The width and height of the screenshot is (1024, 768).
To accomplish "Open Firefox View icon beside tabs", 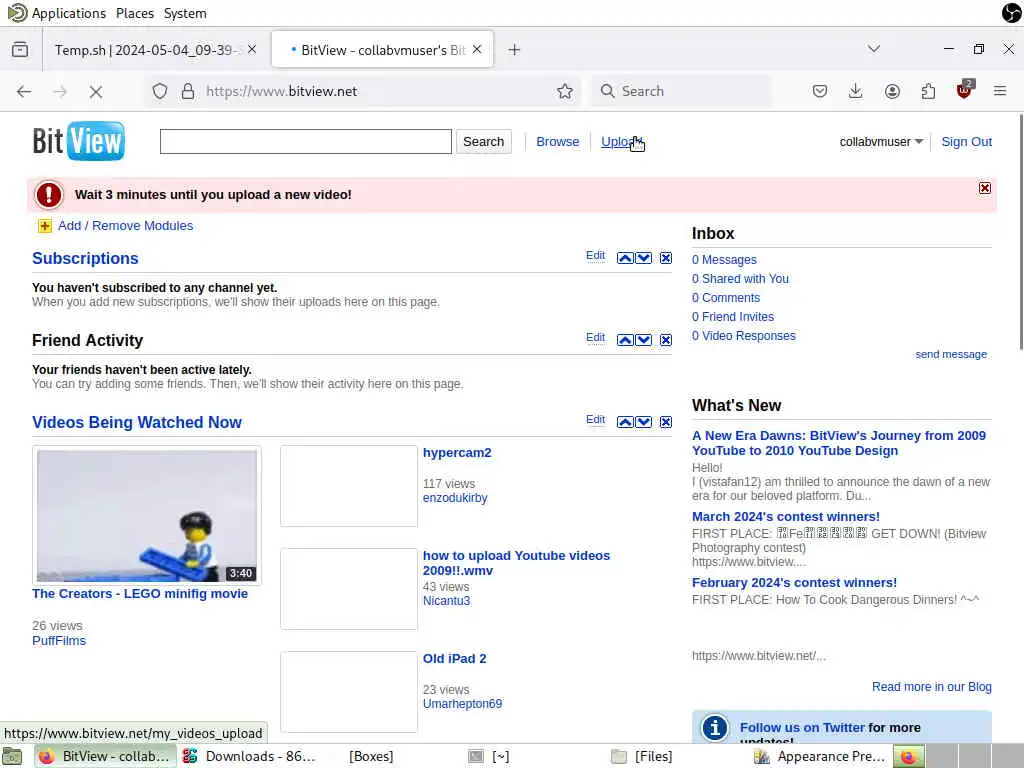I will pos(20,50).
